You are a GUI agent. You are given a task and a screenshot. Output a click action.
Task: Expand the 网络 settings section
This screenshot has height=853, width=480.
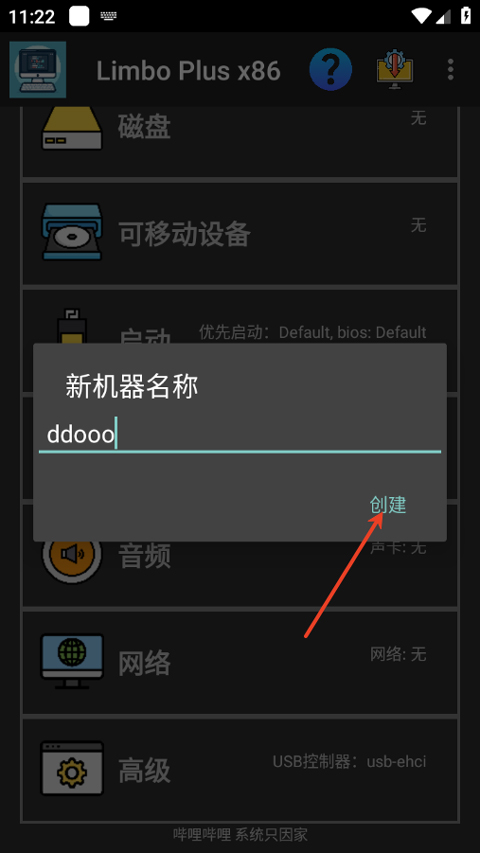[x=239, y=662]
